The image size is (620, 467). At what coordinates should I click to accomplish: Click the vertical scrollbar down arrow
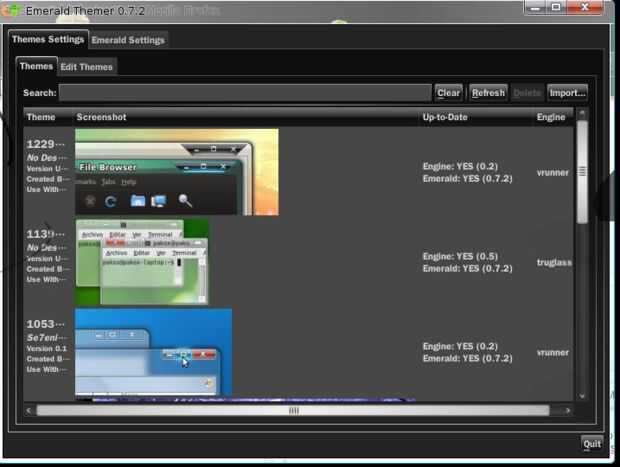coord(582,395)
